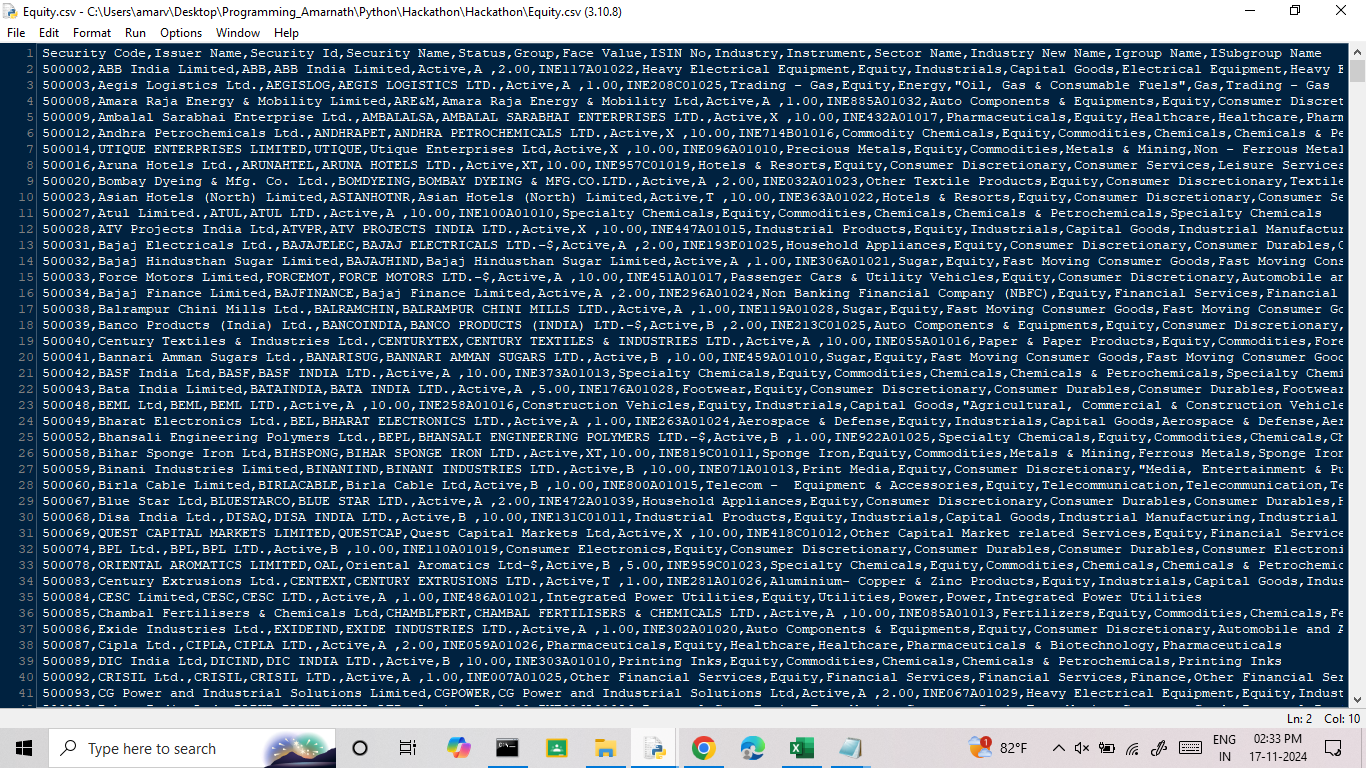Click the '500016,Aruna Hotels Ltd.' row
The image size is (1366, 768).
694,165
